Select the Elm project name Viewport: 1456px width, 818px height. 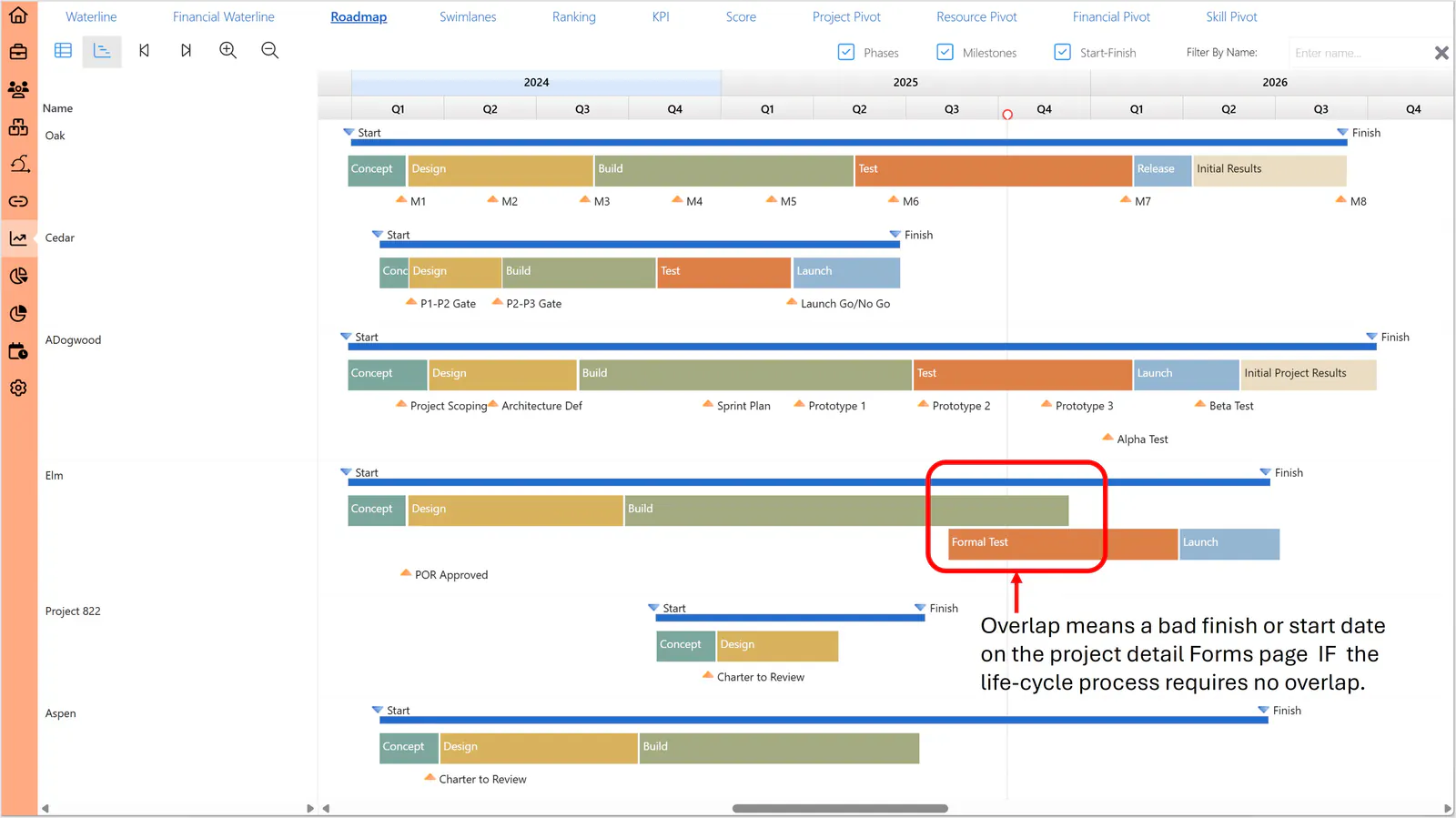(x=55, y=476)
